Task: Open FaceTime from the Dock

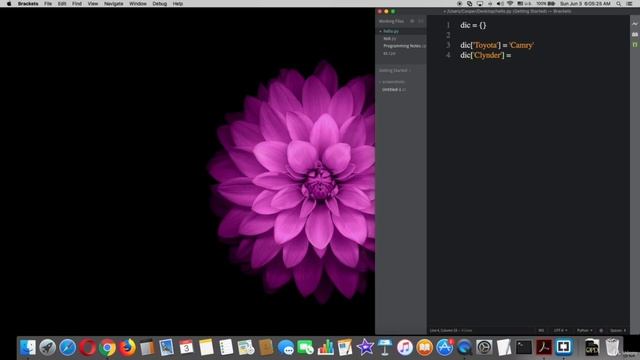Action: point(305,347)
